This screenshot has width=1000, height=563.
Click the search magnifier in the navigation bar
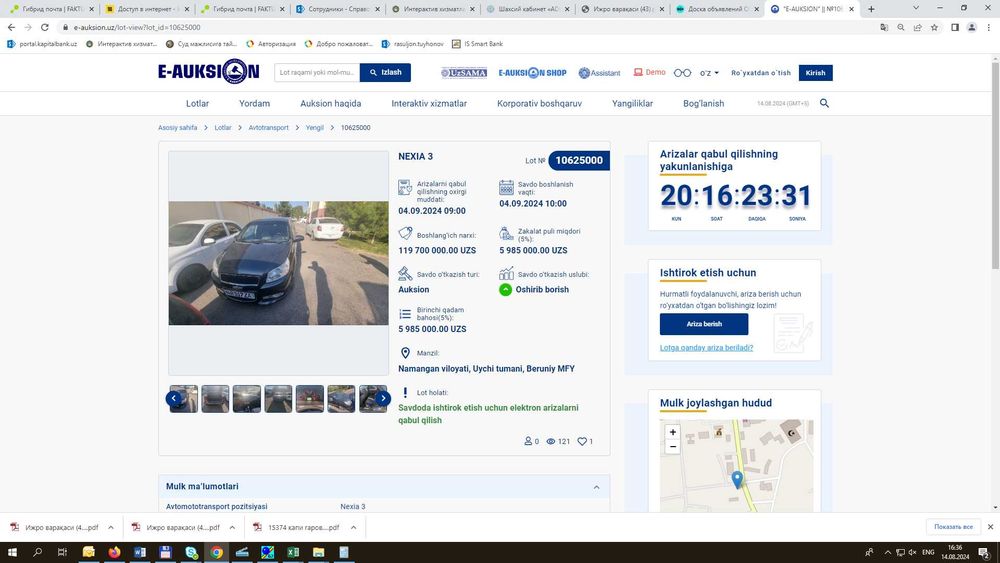(824, 103)
